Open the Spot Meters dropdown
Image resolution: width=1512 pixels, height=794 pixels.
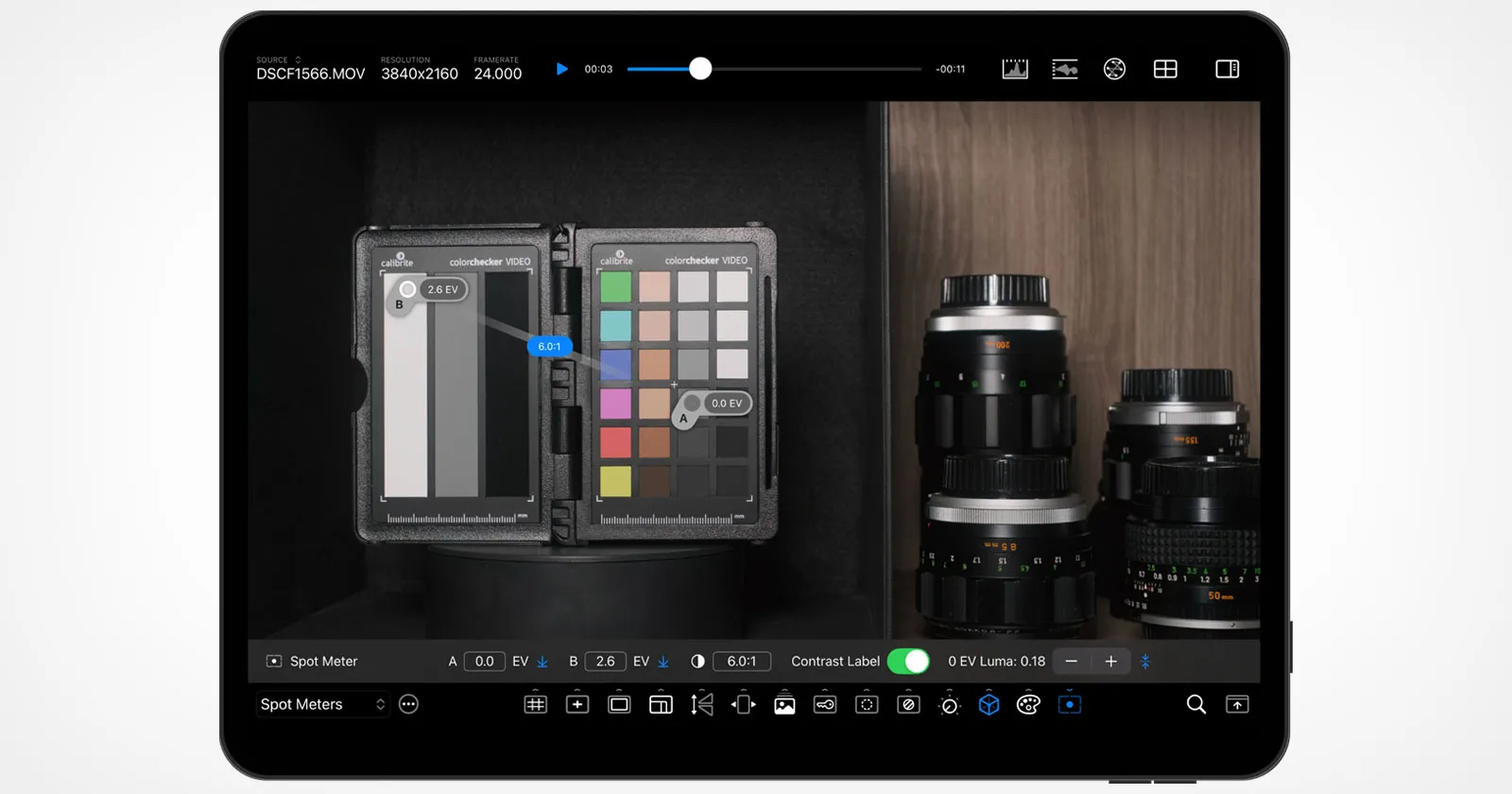click(322, 704)
